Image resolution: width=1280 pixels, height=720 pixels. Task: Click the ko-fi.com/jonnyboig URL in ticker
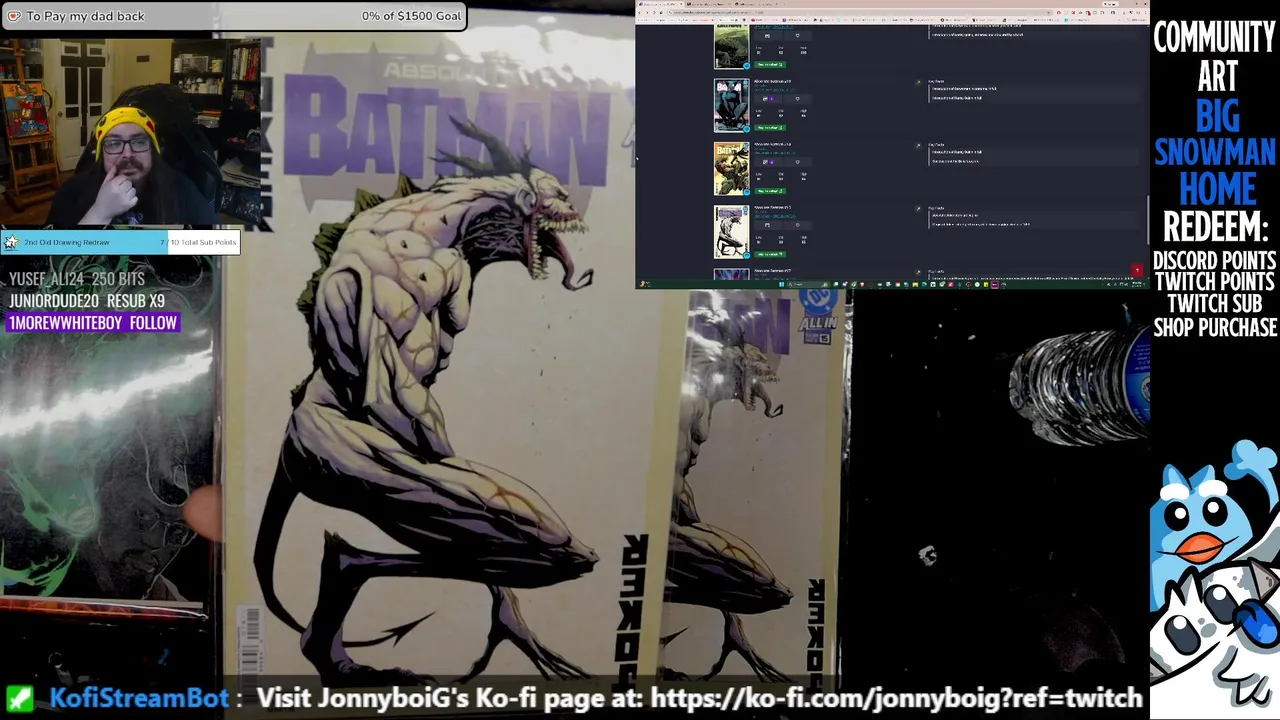[x=896, y=698]
